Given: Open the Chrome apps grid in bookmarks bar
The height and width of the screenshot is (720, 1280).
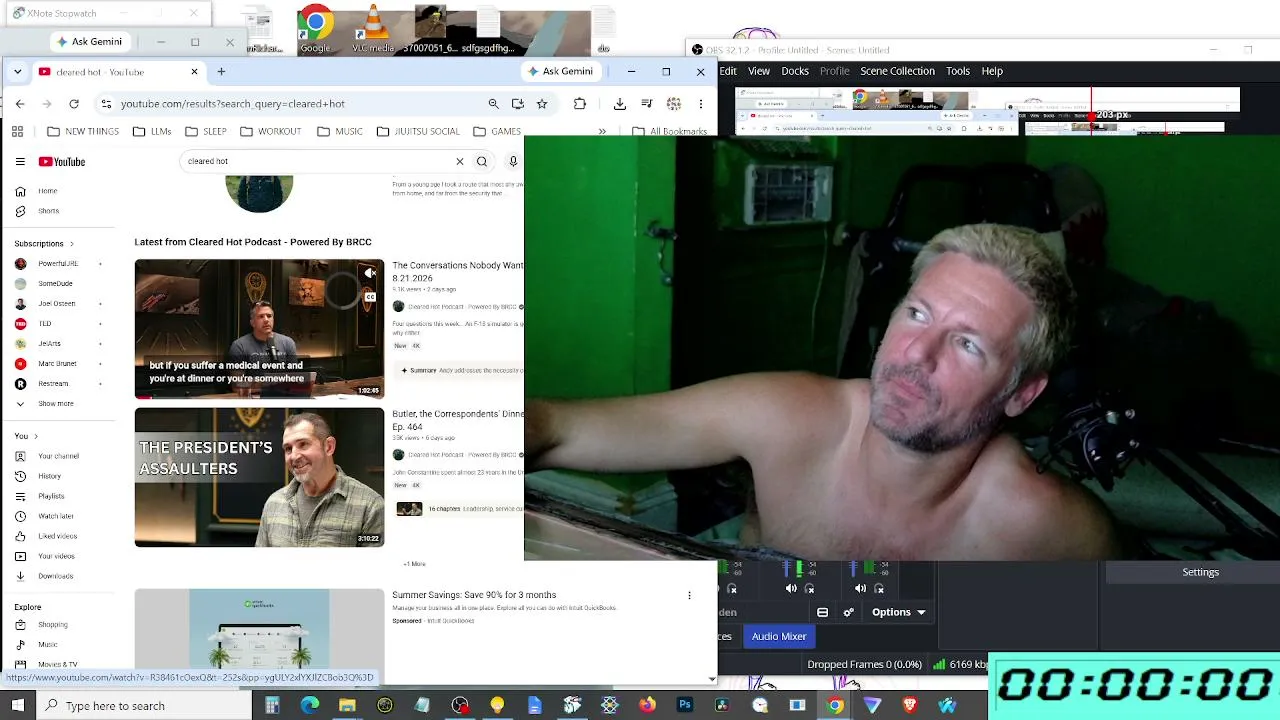Looking at the screenshot, I should (x=17, y=131).
